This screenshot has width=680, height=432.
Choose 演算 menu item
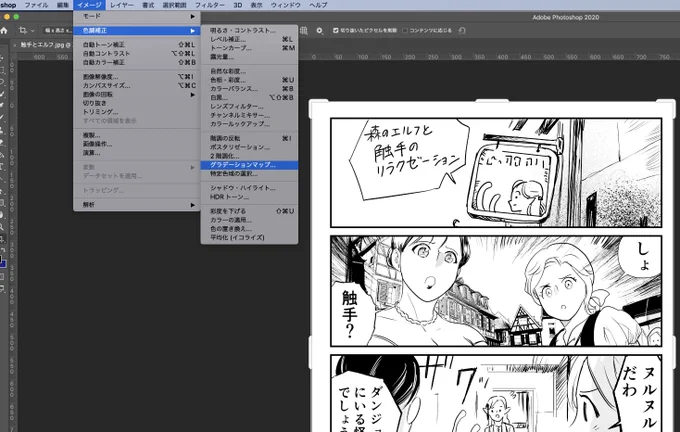click(x=137, y=153)
